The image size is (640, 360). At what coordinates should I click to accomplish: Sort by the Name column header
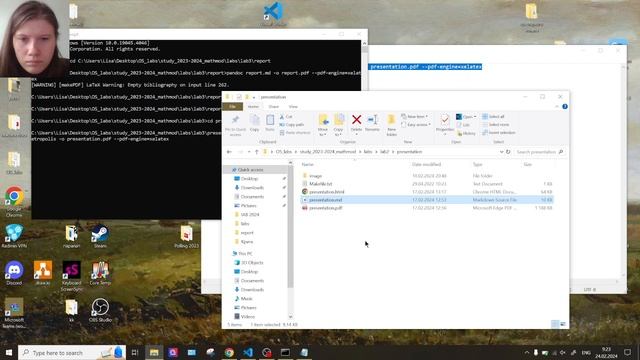point(307,164)
